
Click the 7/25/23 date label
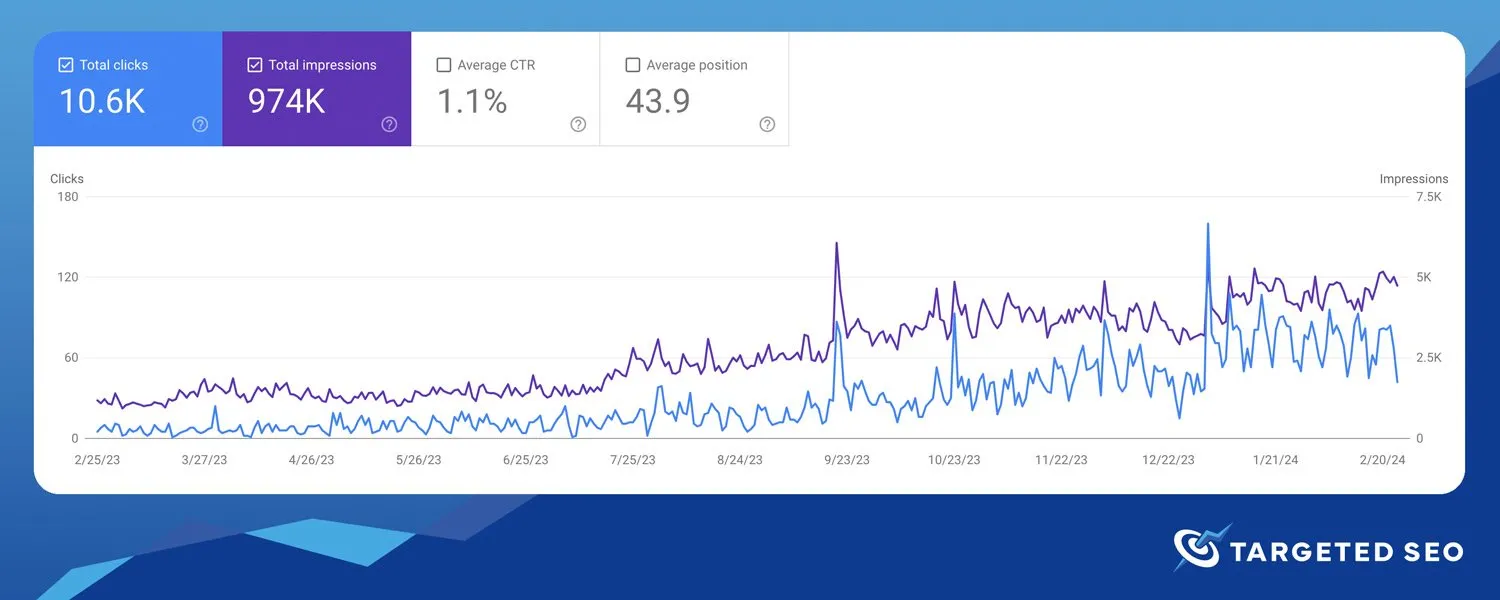coord(632,460)
